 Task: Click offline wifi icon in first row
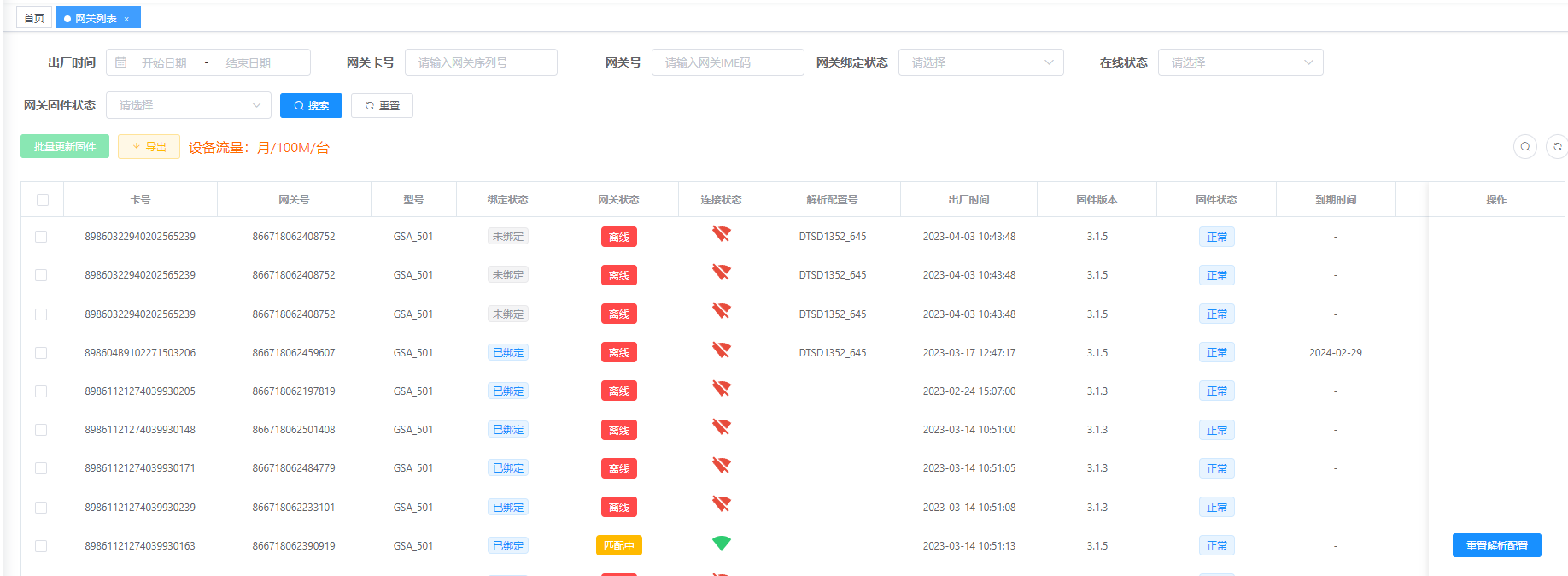[722, 234]
